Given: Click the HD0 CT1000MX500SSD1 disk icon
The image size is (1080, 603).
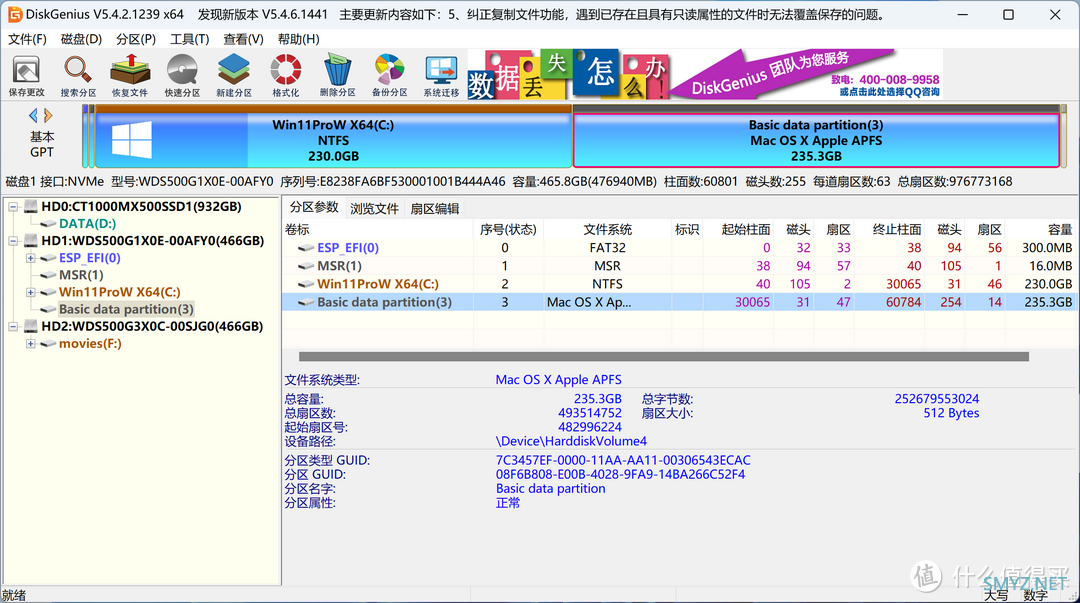Looking at the screenshot, I should 31,206.
